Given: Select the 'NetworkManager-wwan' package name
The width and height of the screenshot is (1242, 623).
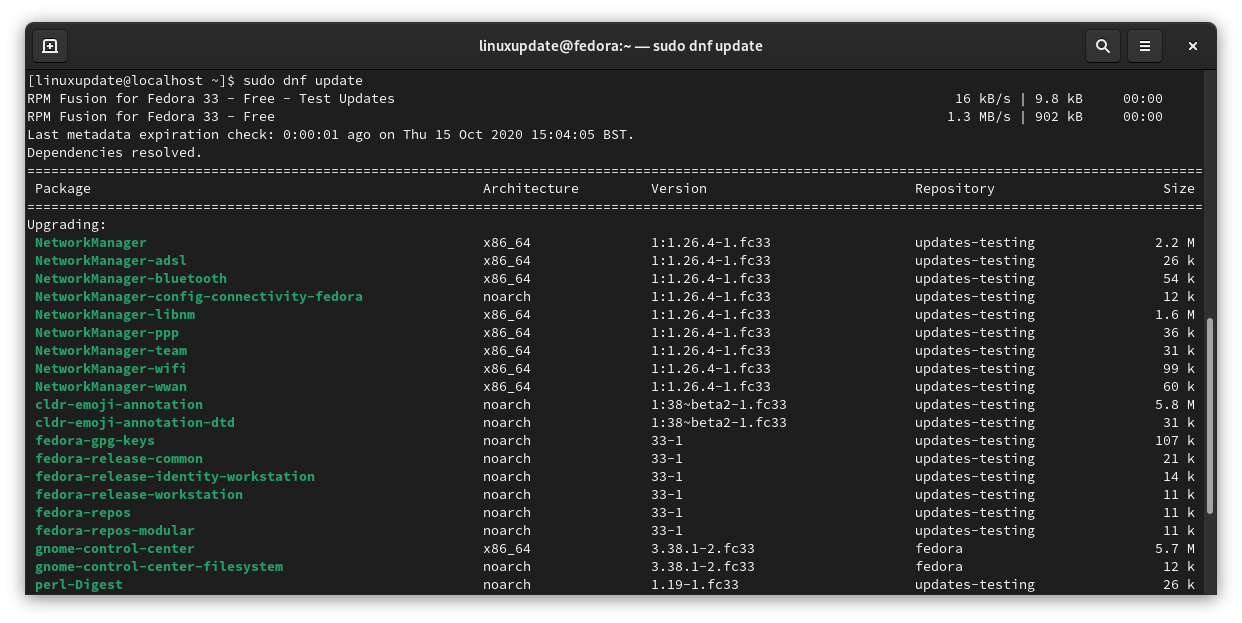Looking at the screenshot, I should (111, 386).
